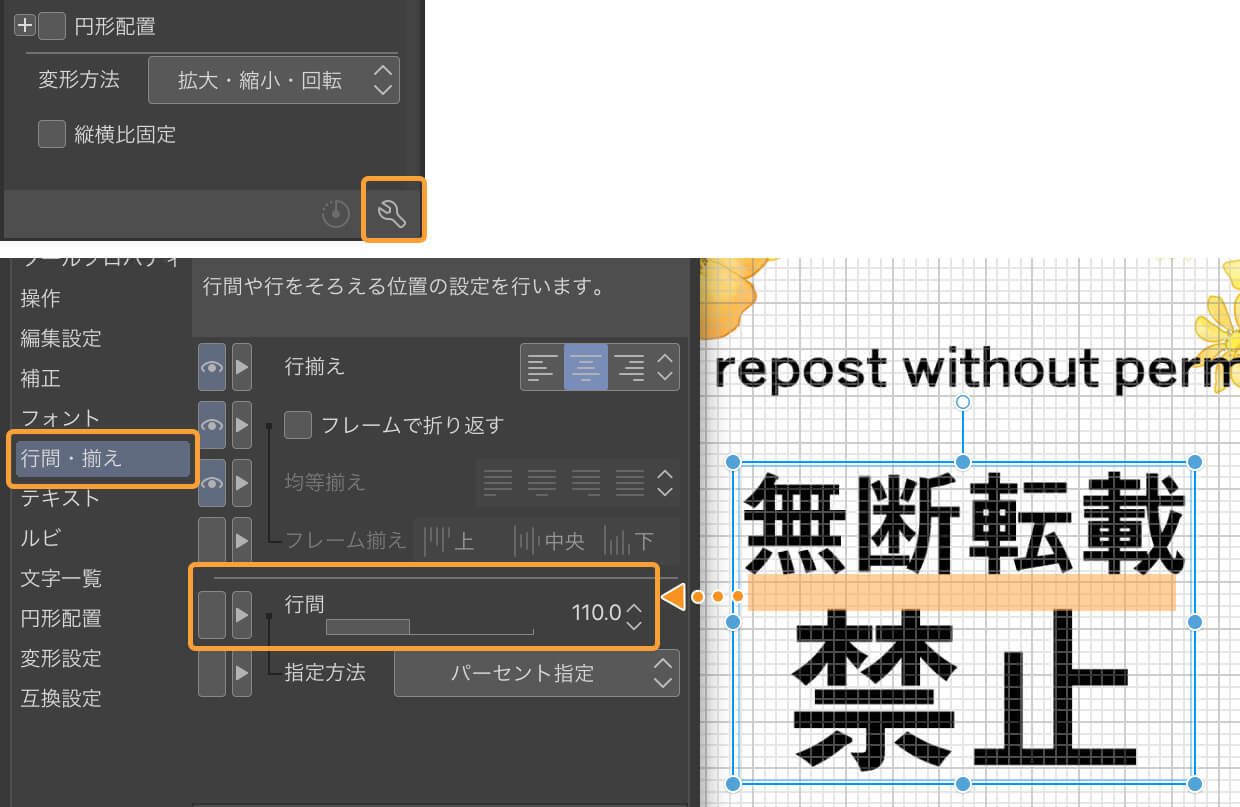The image size is (1240, 807).
Task: Select the right-align icon for 行揃え
Action: (628, 366)
